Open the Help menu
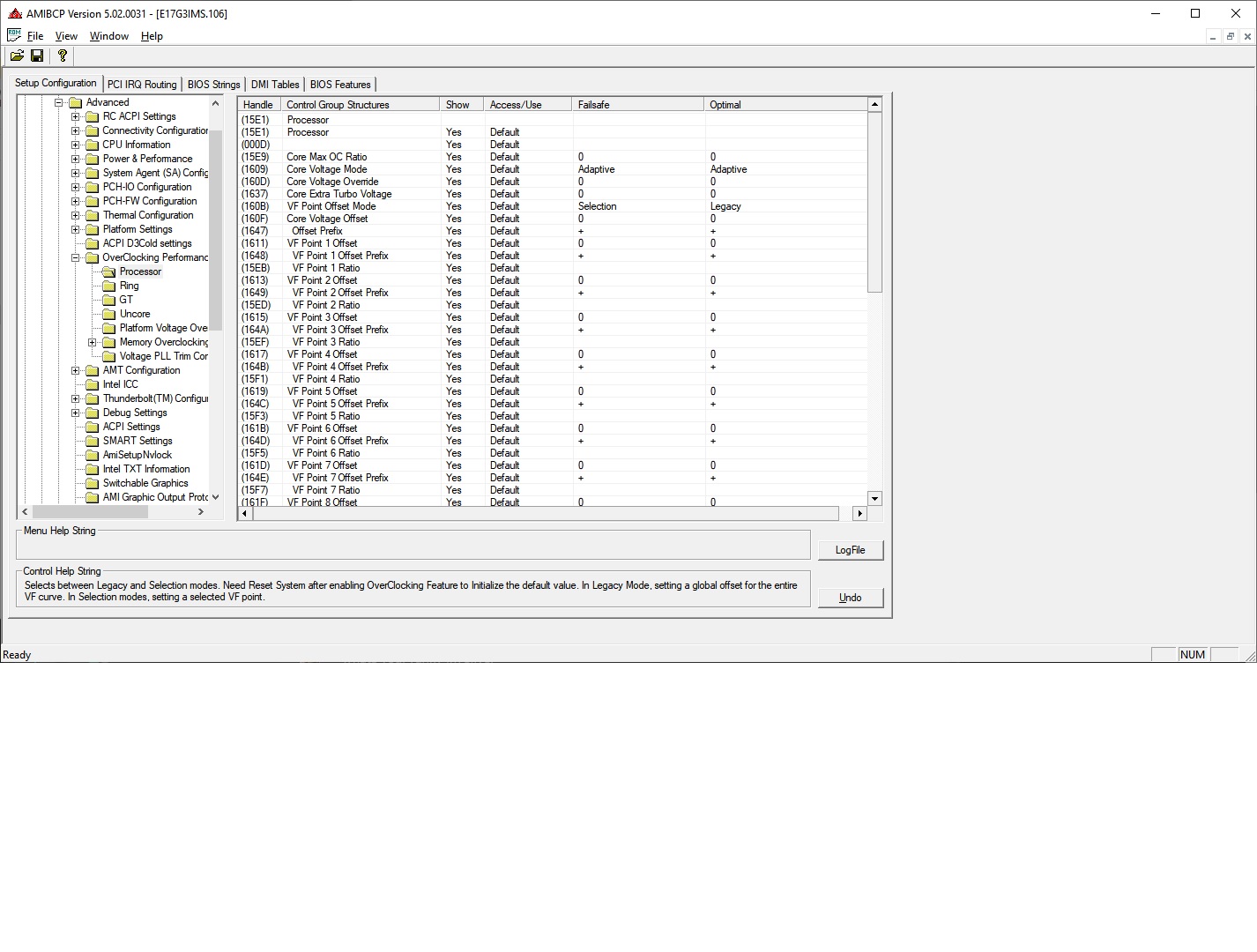The width and height of the screenshot is (1257, 952). 152,36
